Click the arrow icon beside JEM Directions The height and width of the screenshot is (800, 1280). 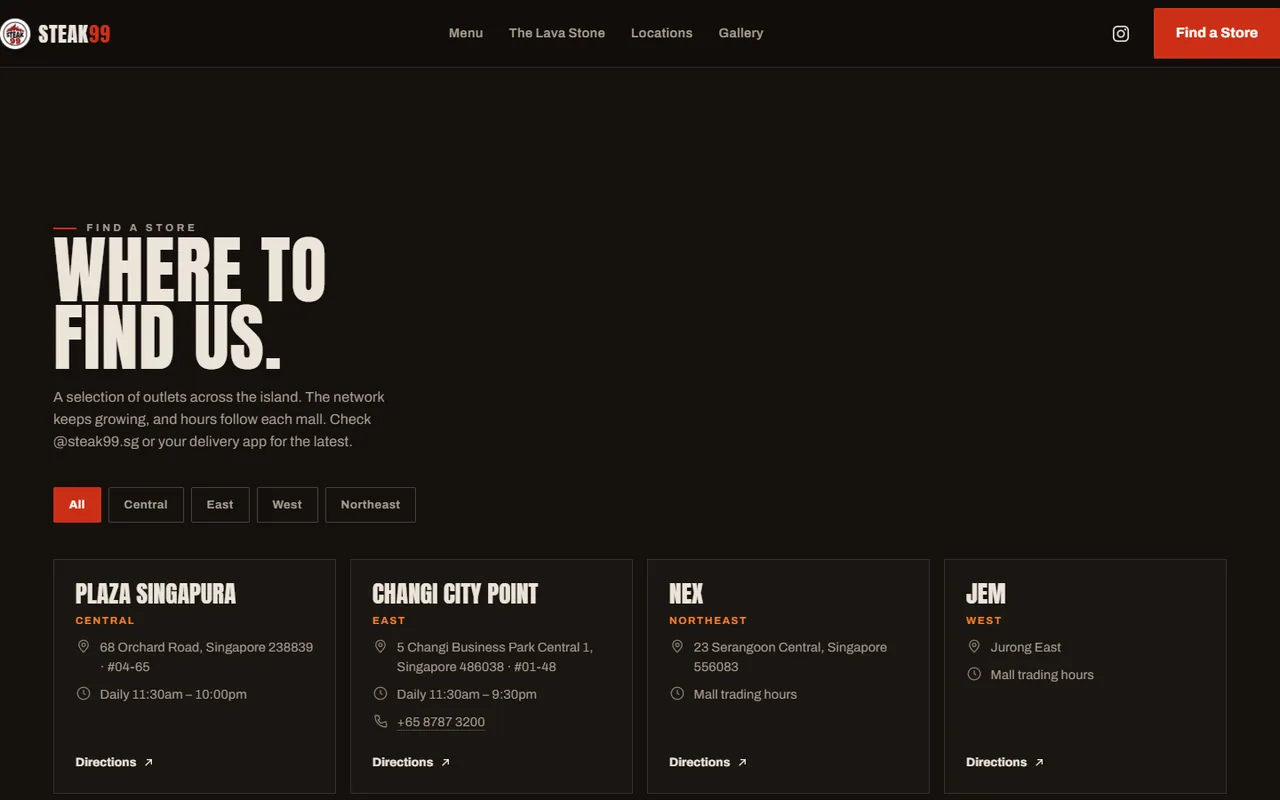(x=1040, y=762)
